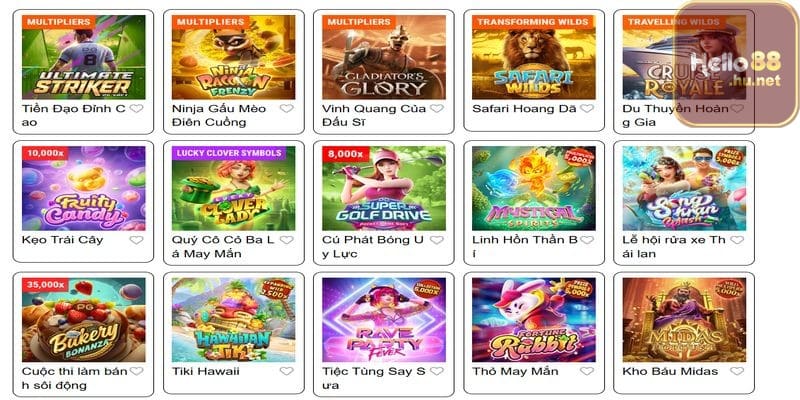The image size is (800, 400).
Task: Click the Hello88 logo
Action: [x=735, y=71]
